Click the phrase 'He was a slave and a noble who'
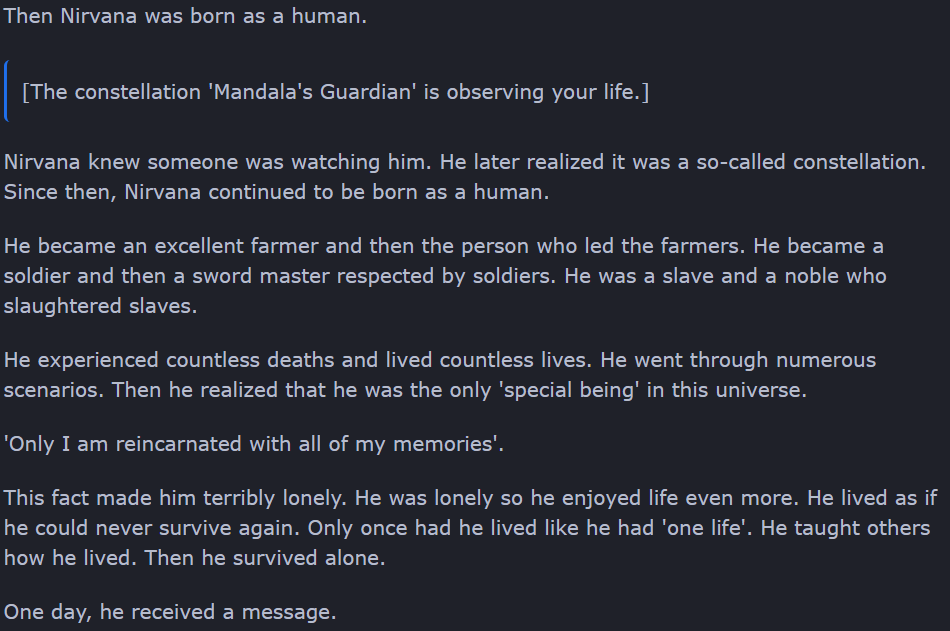Viewport: 950px width, 631px height. tap(725, 276)
